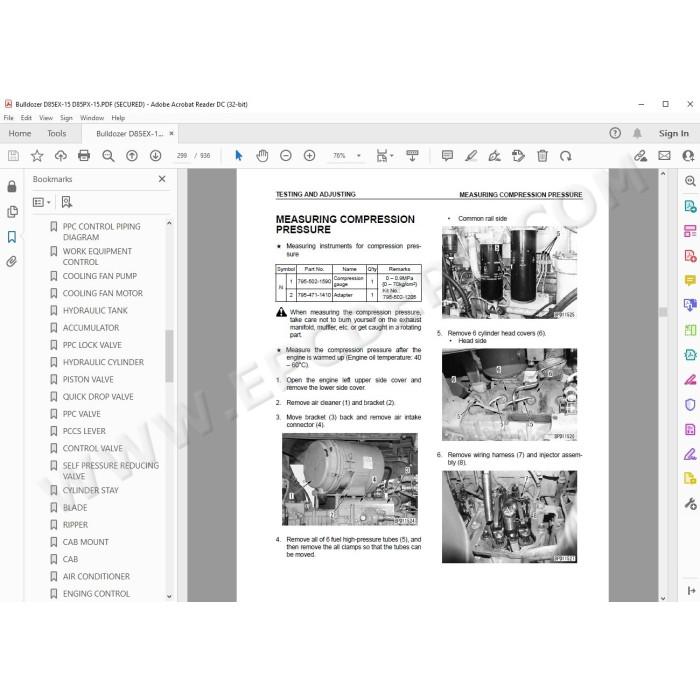Open bookmark options list dropdown

click(x=42, y=202)
